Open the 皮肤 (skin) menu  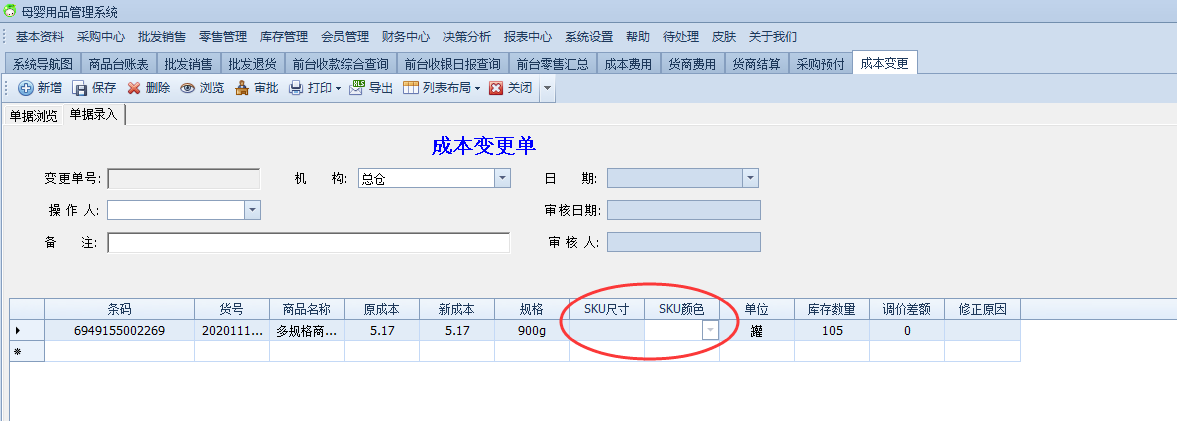click(x=724, y=36)
